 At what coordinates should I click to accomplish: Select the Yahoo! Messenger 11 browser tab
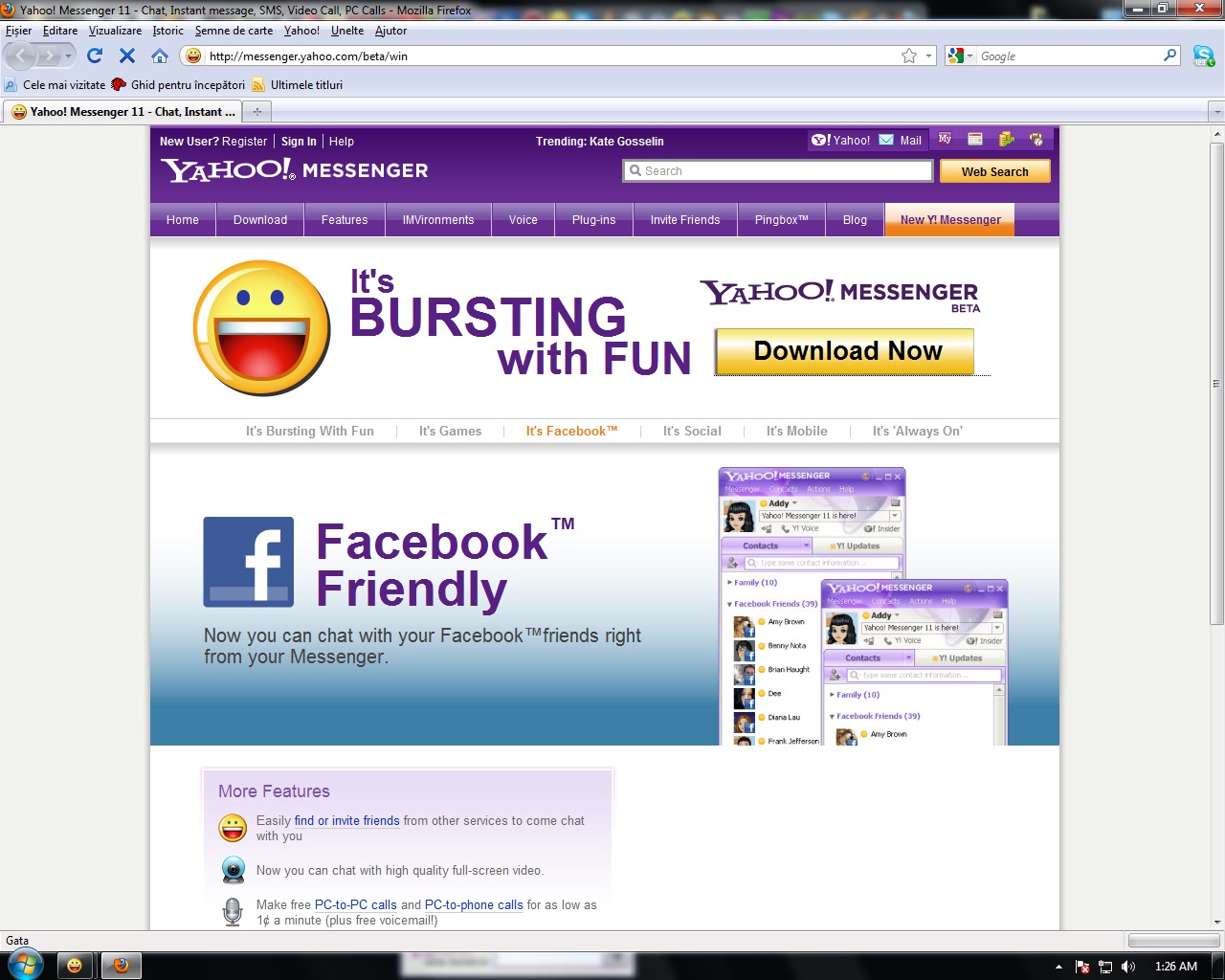click(122, 112)
